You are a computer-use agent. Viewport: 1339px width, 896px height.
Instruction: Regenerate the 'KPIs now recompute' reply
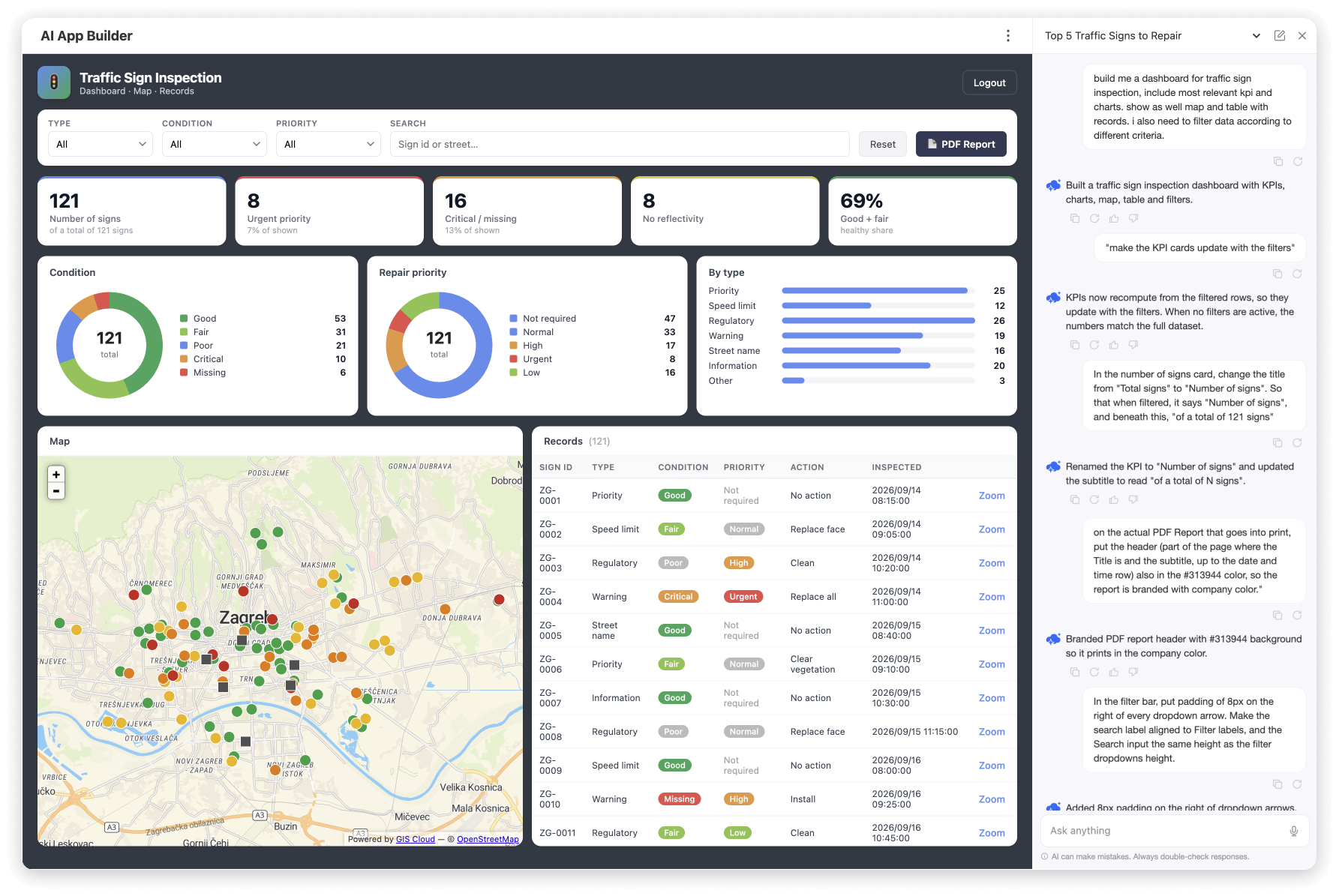tap(1094, 345)
